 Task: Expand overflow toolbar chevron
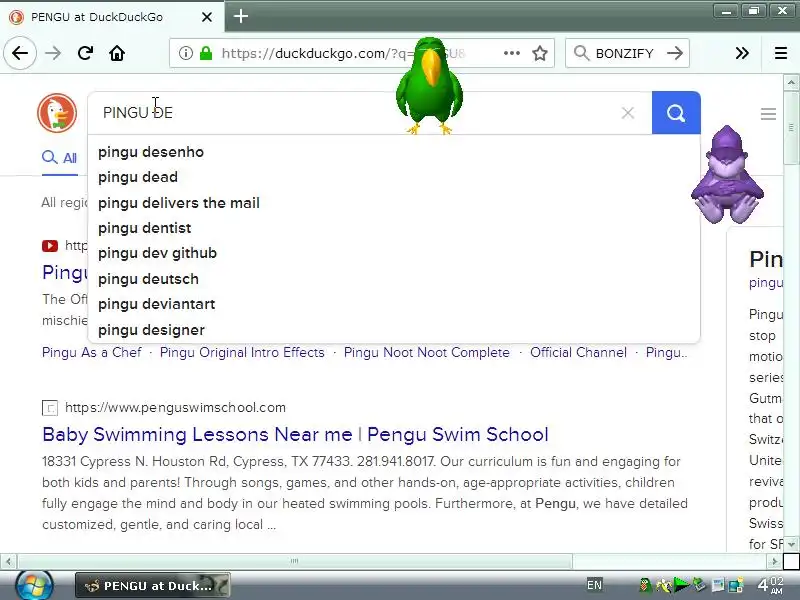[x=742, y=53]
